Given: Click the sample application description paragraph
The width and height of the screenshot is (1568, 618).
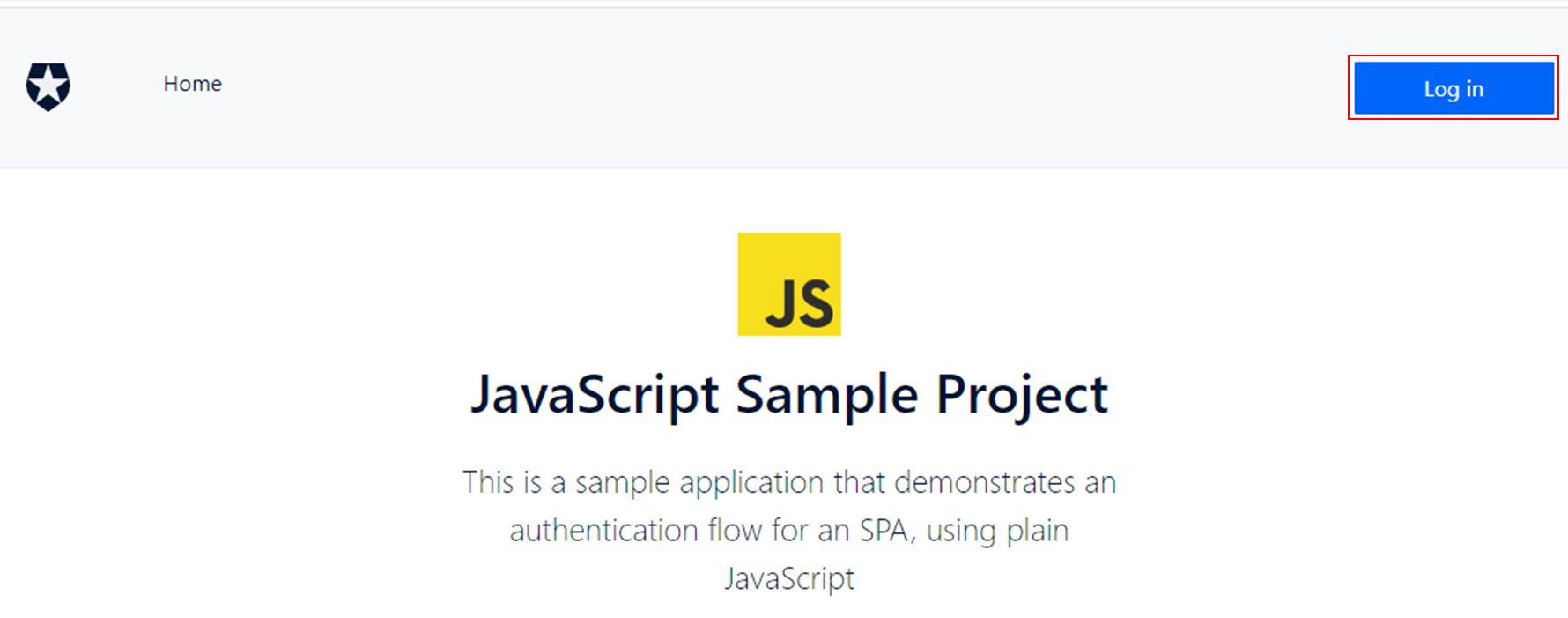Looking at the screenshot, I should (x=789, y=531).
